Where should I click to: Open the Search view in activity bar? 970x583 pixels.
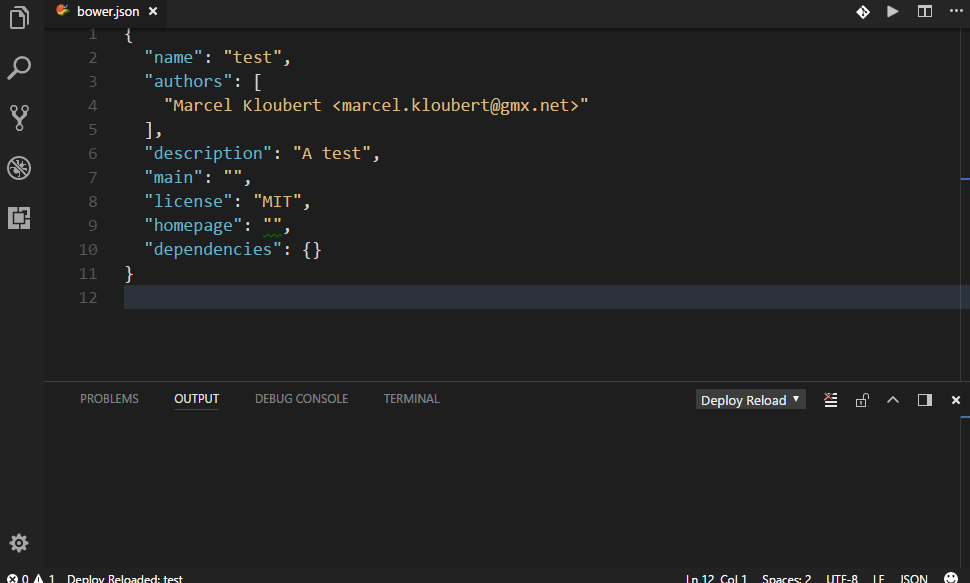point(19,67)
